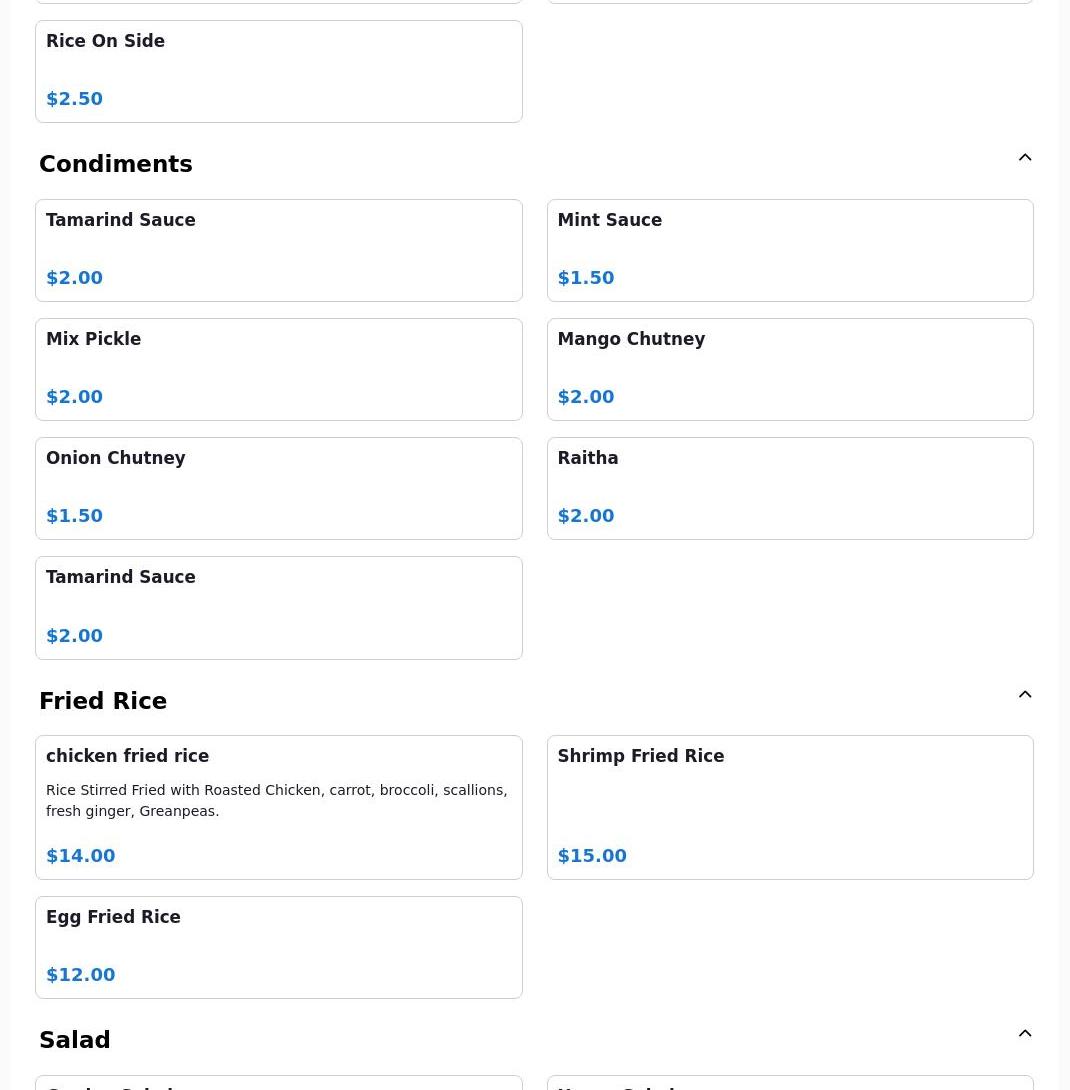Image resolution: width=1070 pixels, height=1090 pixels.
Task: Click the Condiments section heading
Action: coord(116,164)
